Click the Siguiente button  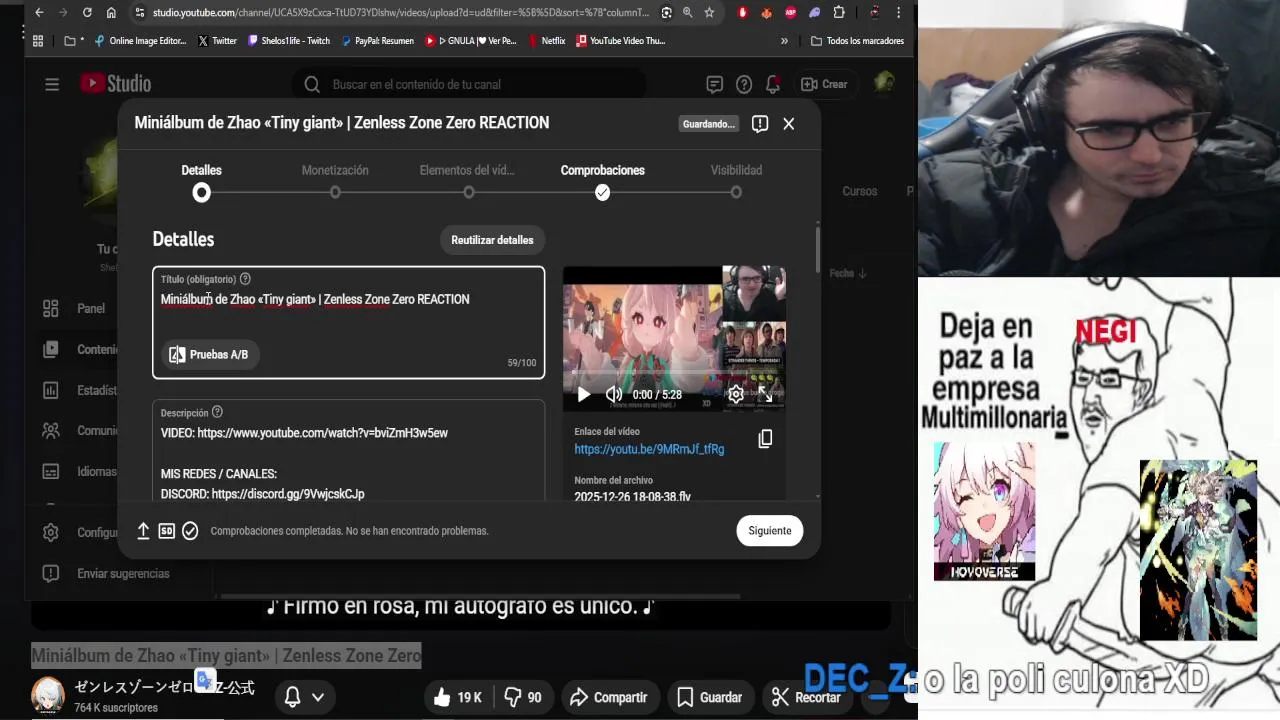(770, 531)
